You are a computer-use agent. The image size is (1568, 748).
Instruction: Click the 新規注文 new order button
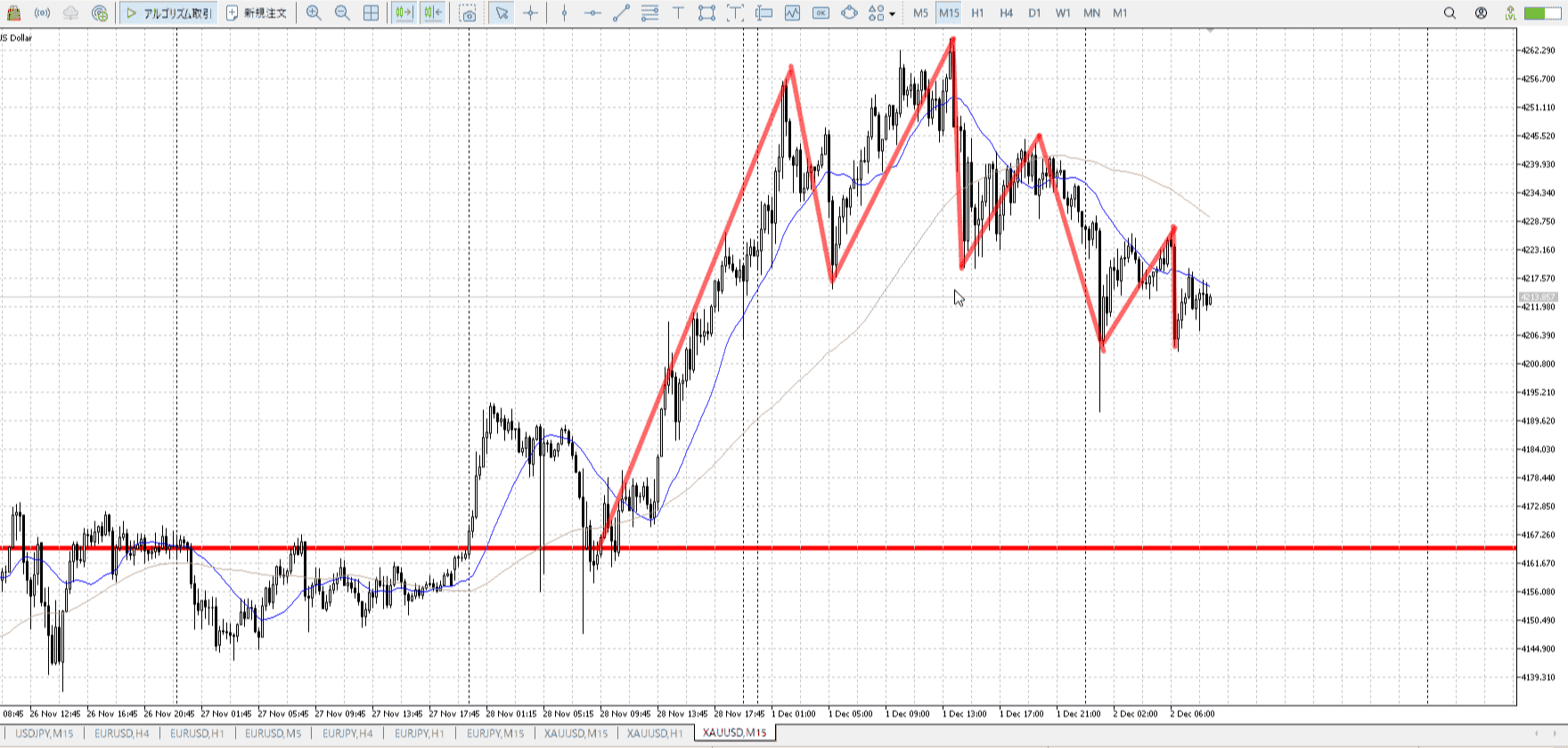[257, 13]
